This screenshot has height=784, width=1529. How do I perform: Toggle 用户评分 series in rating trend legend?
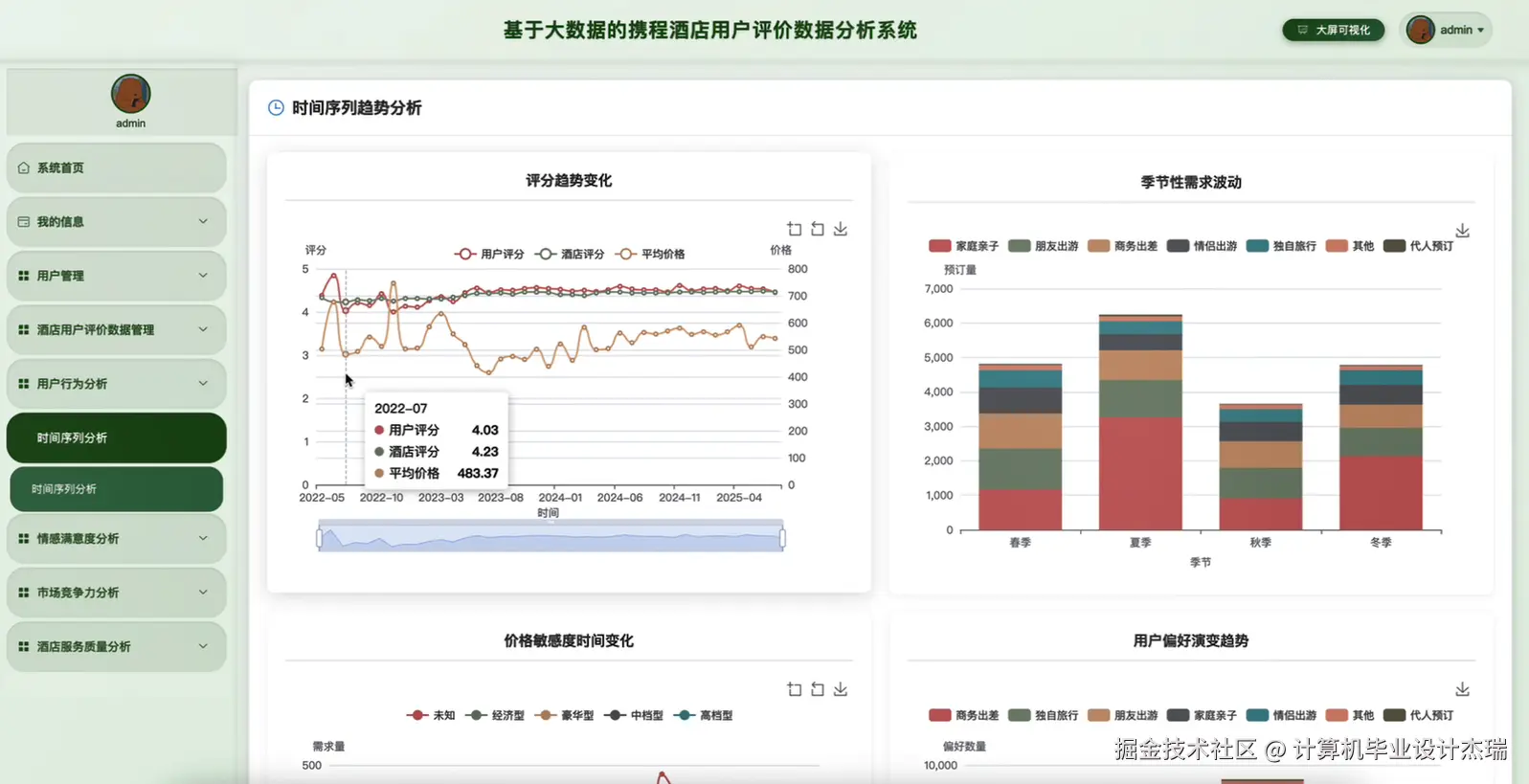tap(489, 254)
